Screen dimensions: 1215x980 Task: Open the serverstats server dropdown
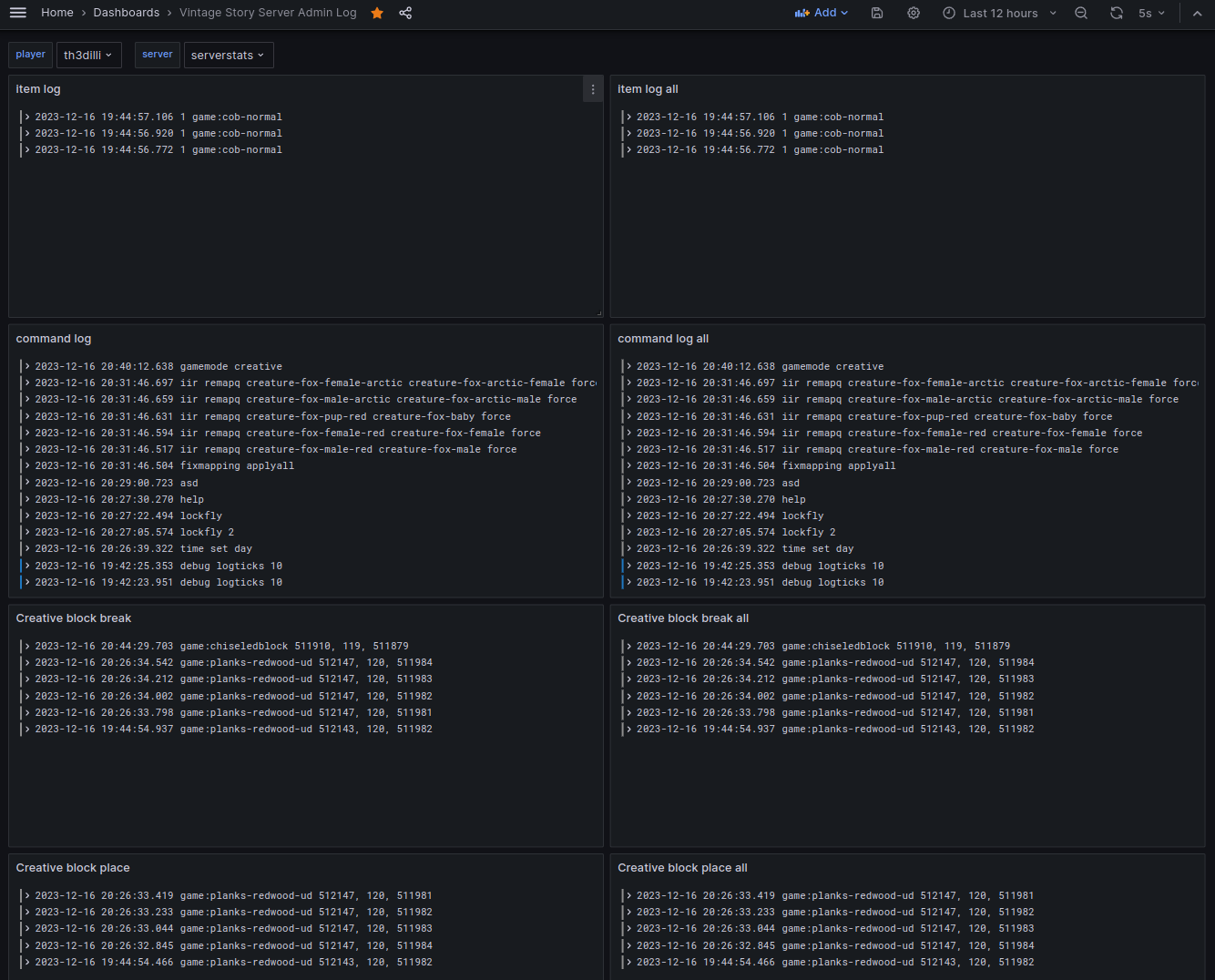click(x=228, y=55)
